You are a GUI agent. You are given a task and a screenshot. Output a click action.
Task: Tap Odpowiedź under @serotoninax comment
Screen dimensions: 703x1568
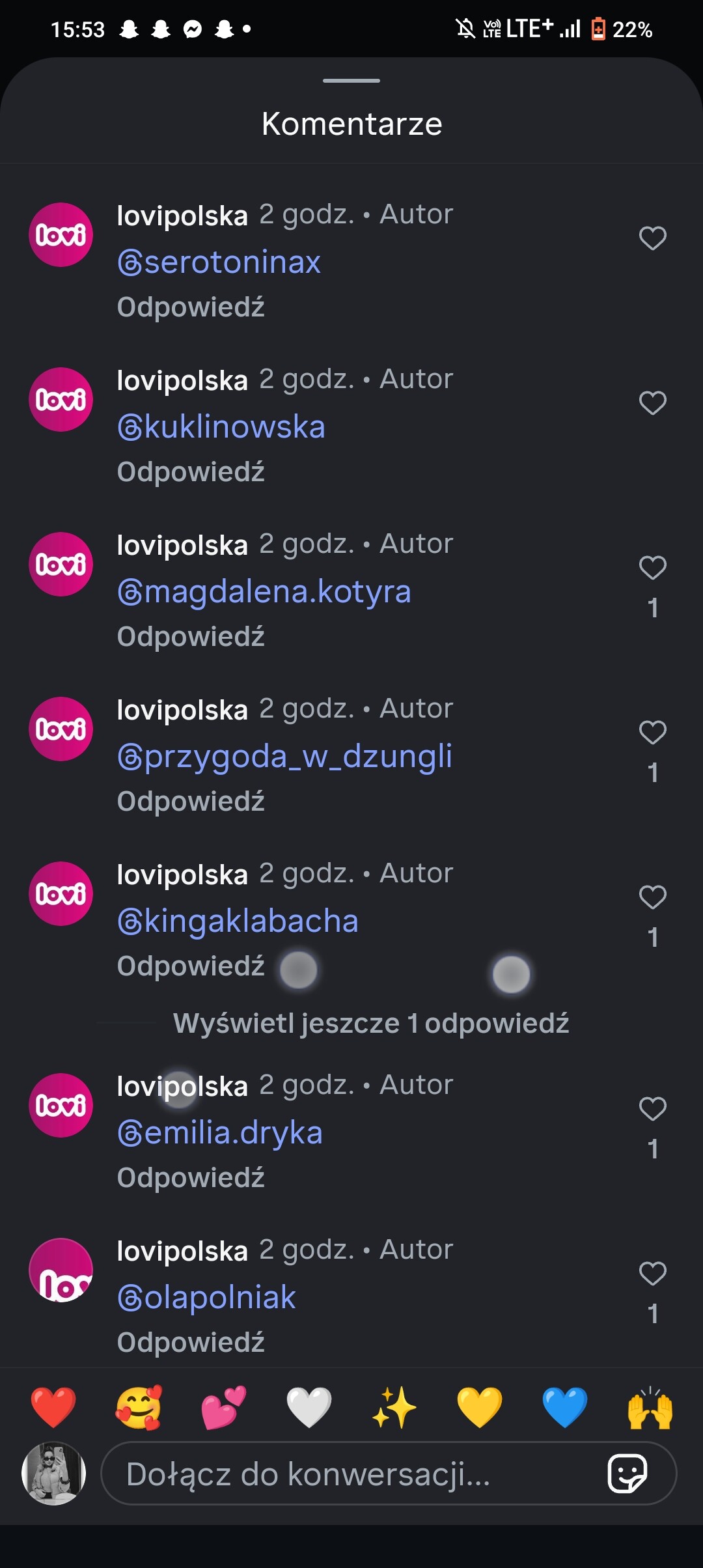click(x=191, y=307)
